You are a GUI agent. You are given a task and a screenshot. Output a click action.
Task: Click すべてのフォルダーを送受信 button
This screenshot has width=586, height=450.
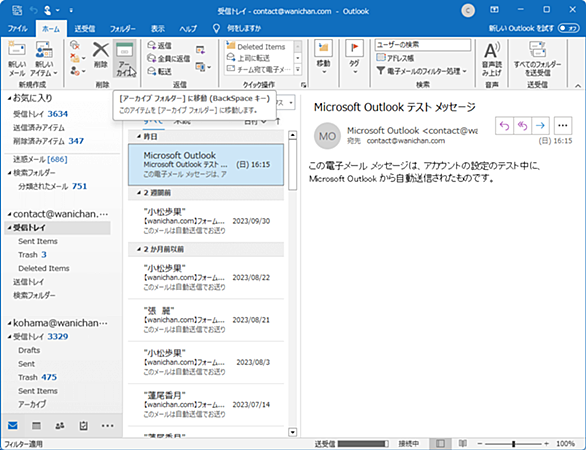tap(537, 59)
